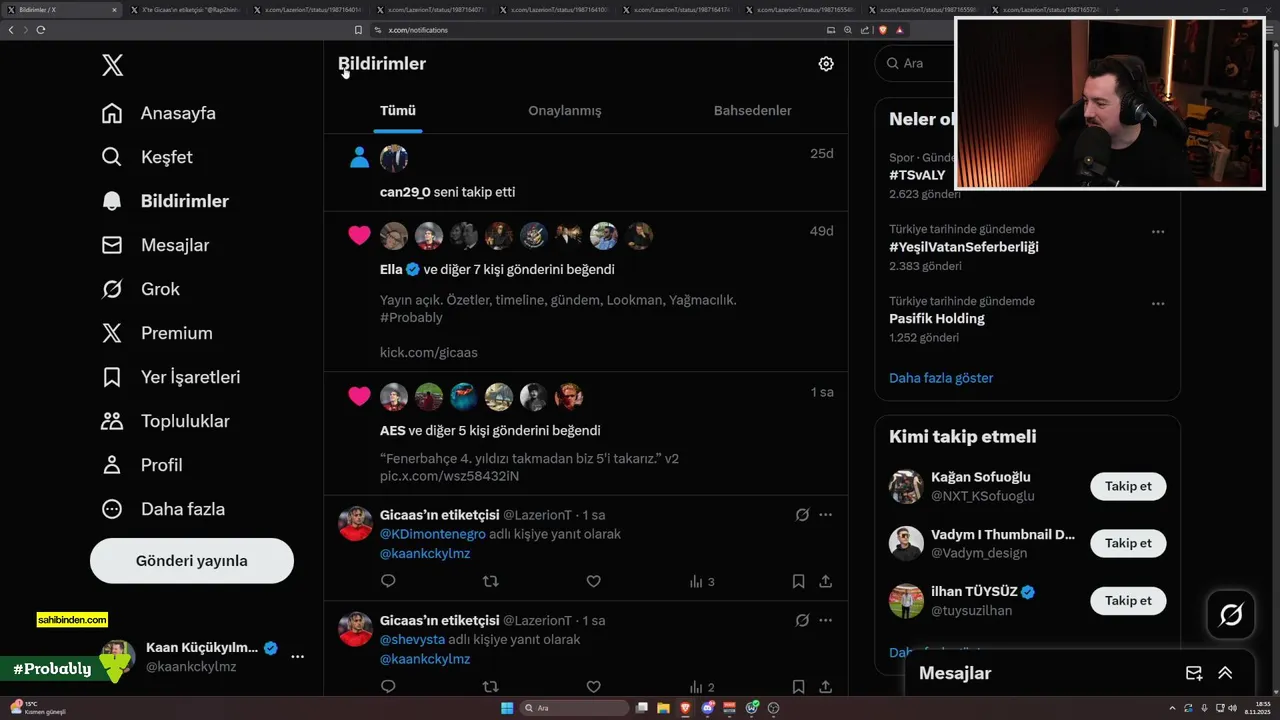
Task: Follow Vadym I Thumbnail with Takip et
Action: click(x=1128, y=543)
